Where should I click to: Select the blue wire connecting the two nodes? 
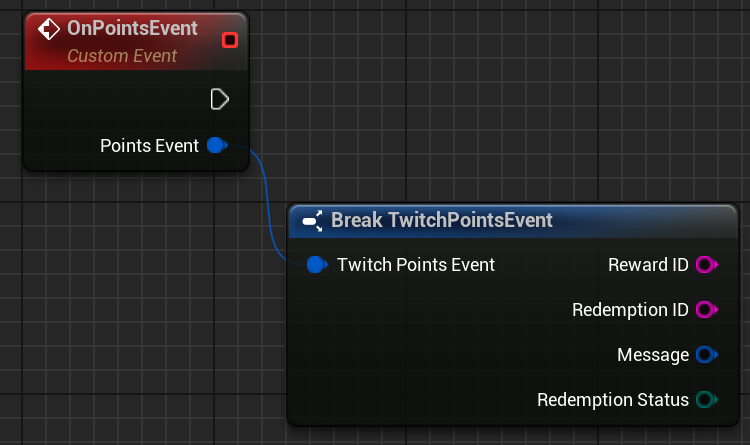click(268, 200)
